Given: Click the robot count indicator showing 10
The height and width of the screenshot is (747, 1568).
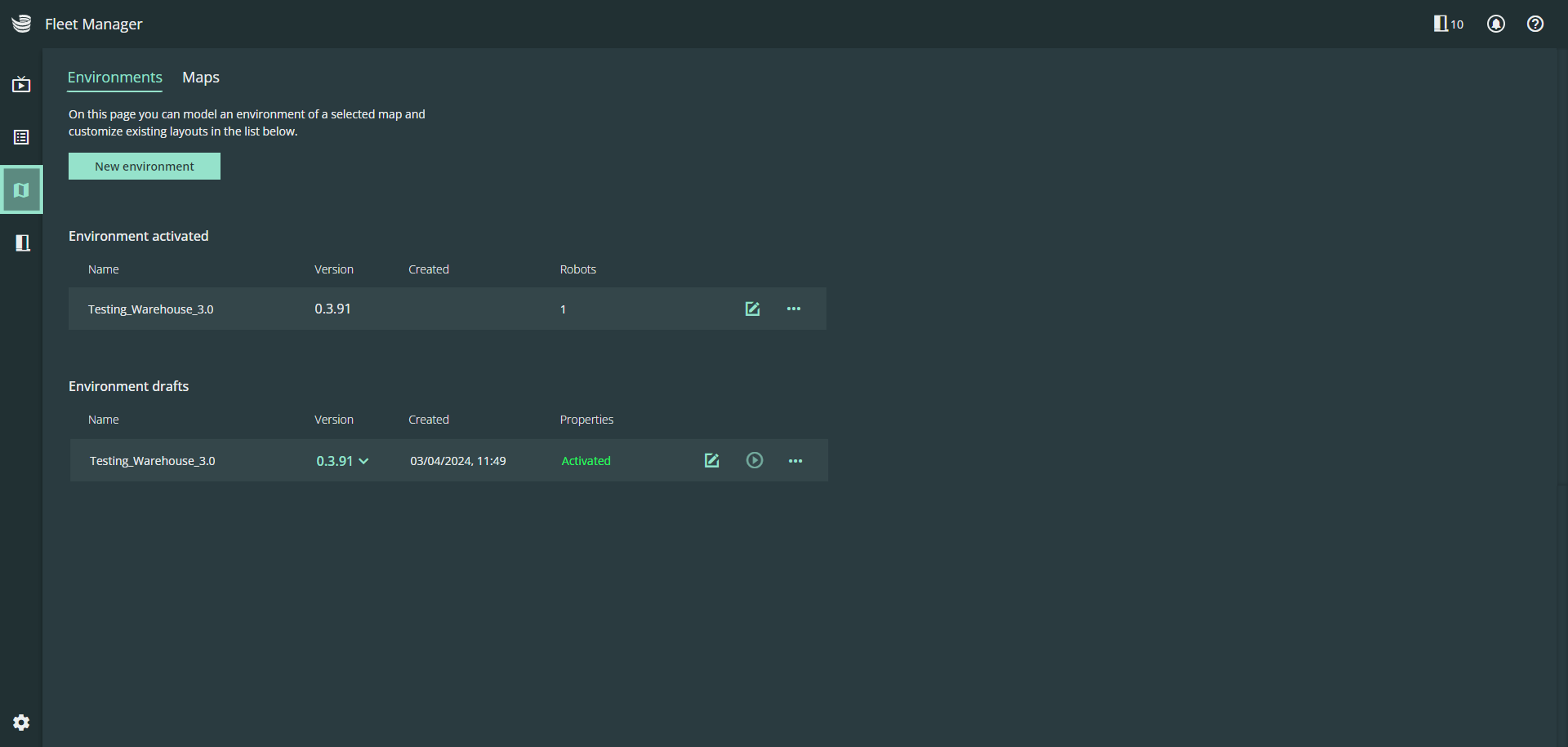Looking at the screenshot, I should pyautogui.click(x=1448, y=24).
